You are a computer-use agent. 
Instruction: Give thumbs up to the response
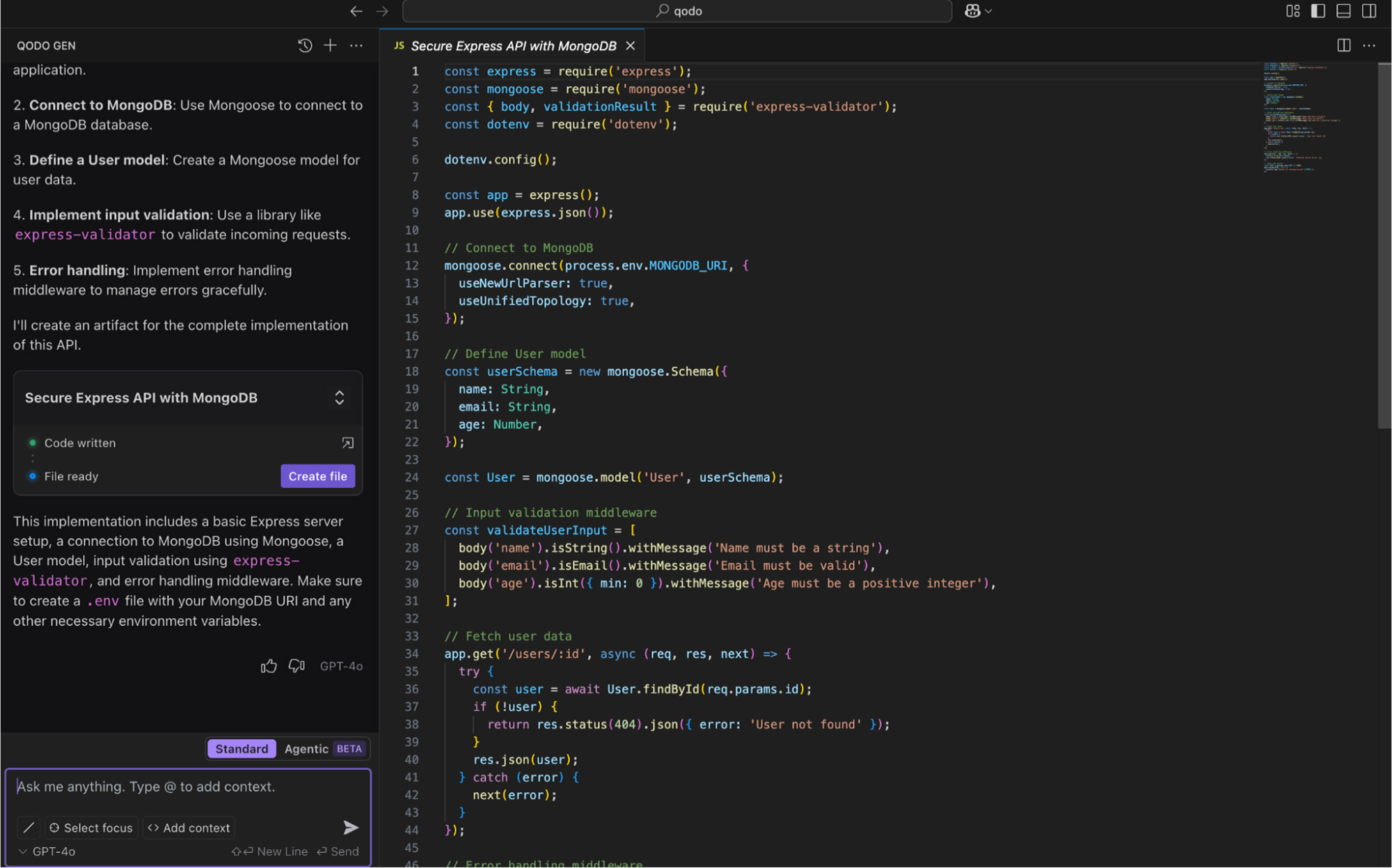pyautogui.click(x=269, y=666)
